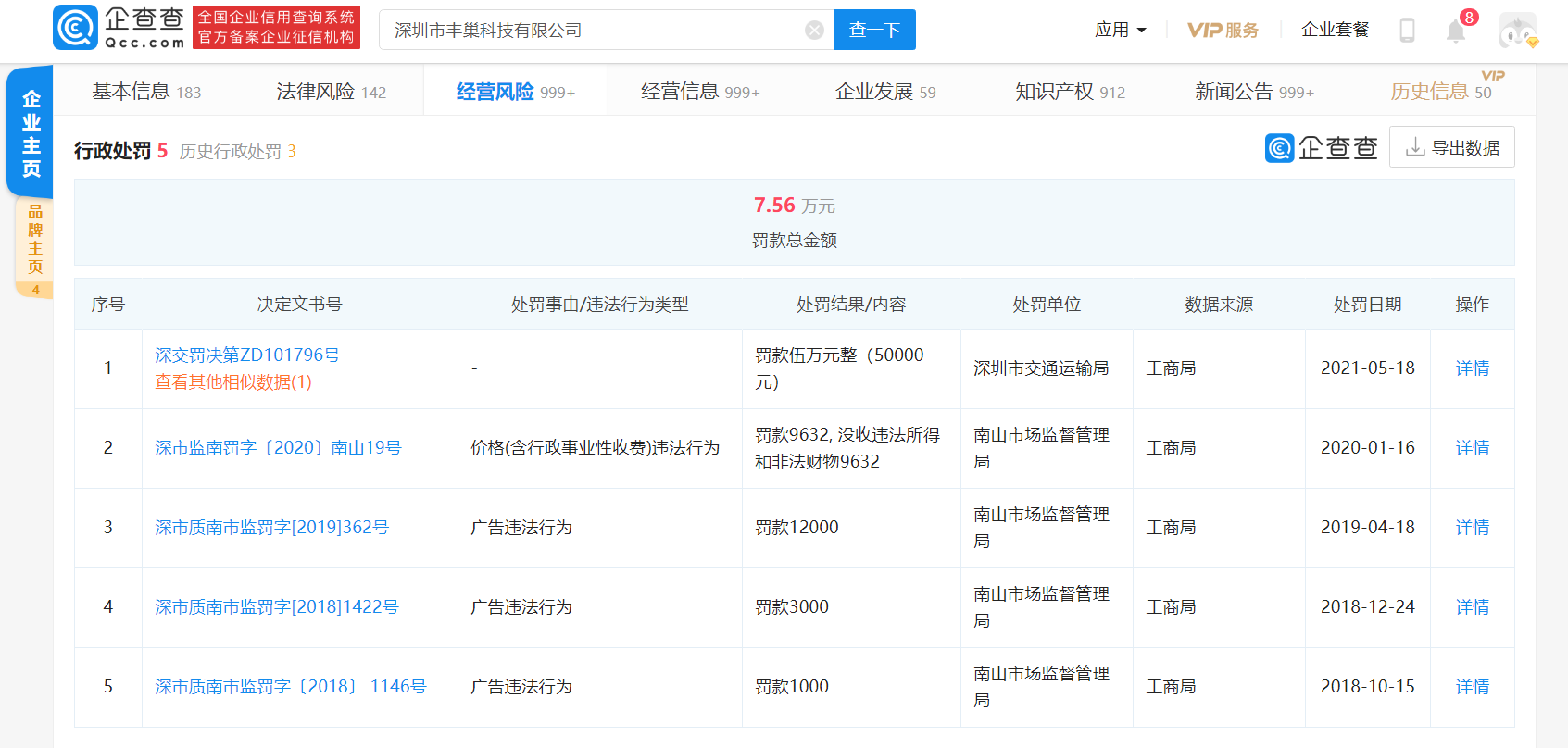This screenshot has width=1568, height=748.
Task: Open document 深市质南市监罚字〔2018〕1146号
Action: tap(290, 687)
